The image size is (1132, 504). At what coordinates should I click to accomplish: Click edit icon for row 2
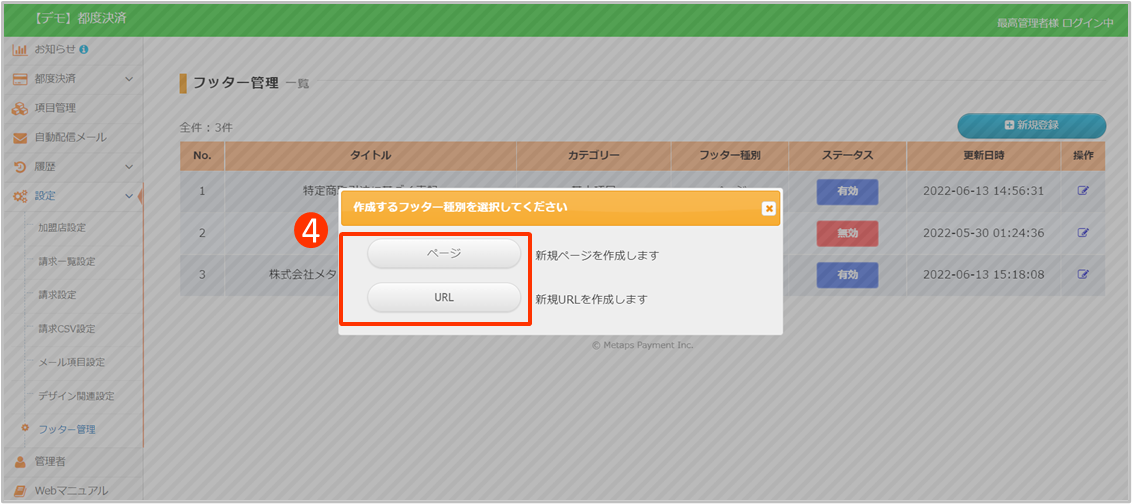(1083, 233)
